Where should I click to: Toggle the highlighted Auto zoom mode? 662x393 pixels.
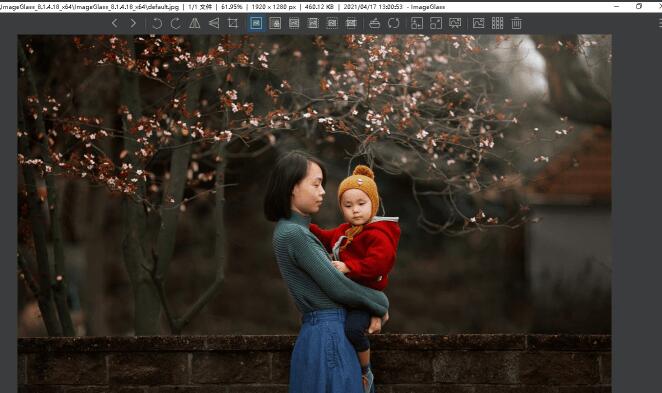click(256, 23)
